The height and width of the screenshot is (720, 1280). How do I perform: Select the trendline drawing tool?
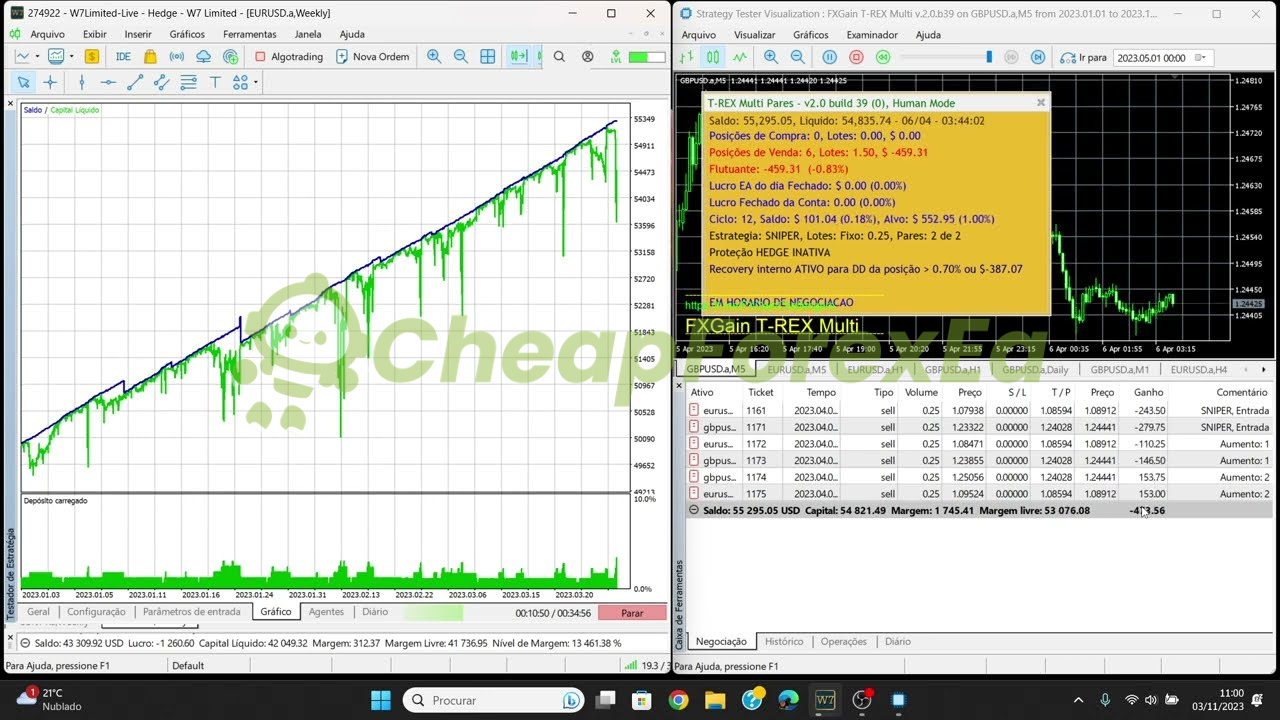click(x=135, y=82)
